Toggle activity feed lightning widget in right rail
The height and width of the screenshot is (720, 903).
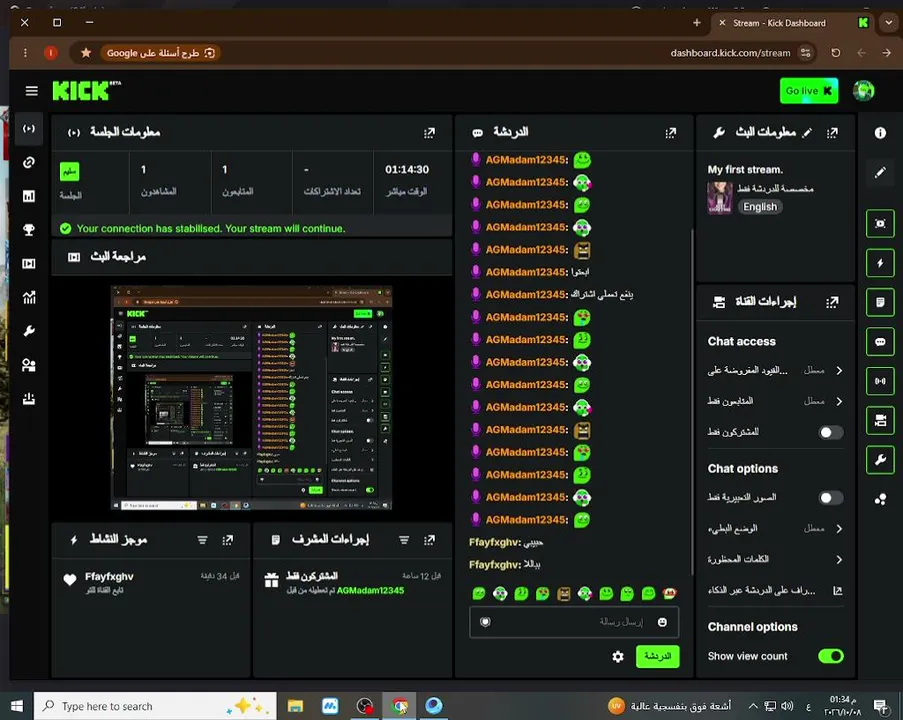click(880, 263)
